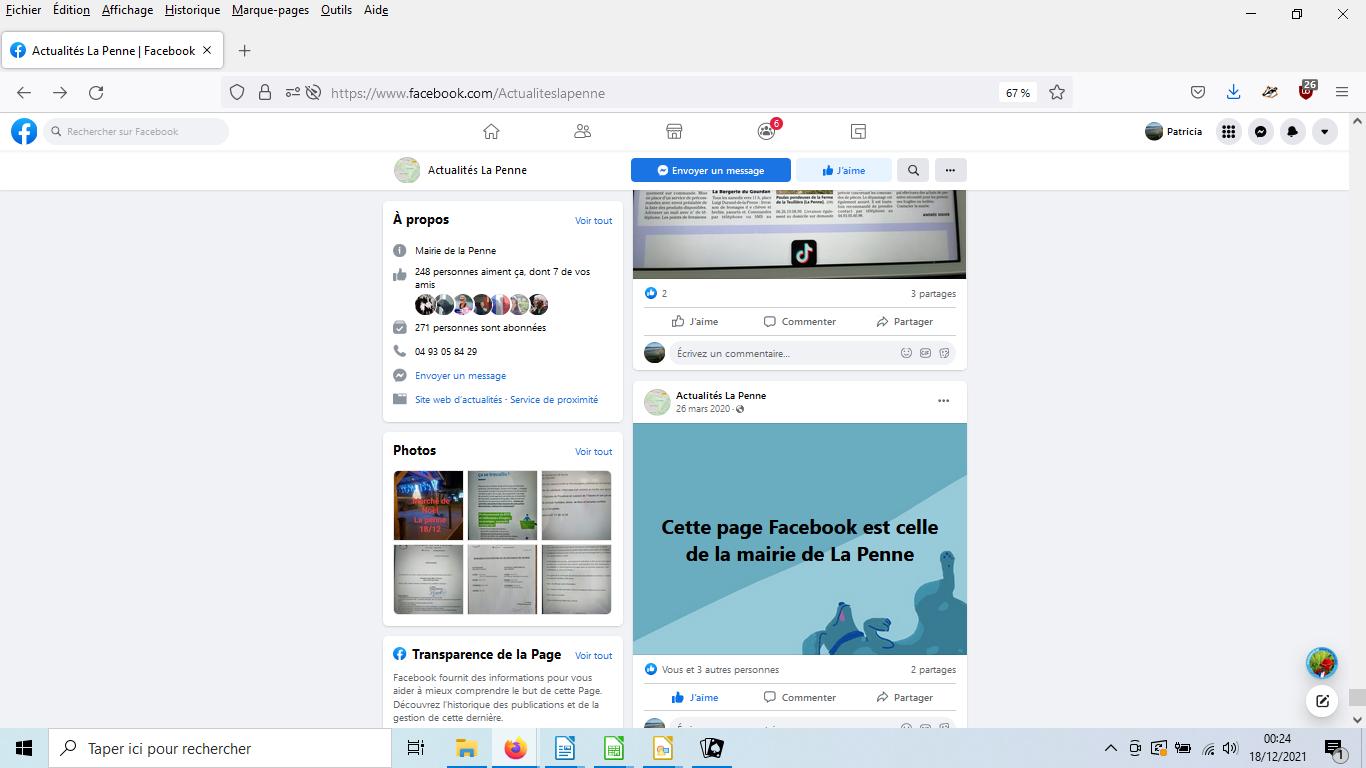Go back to previous page
The image size is (1366, 768).
pos(24,92)
